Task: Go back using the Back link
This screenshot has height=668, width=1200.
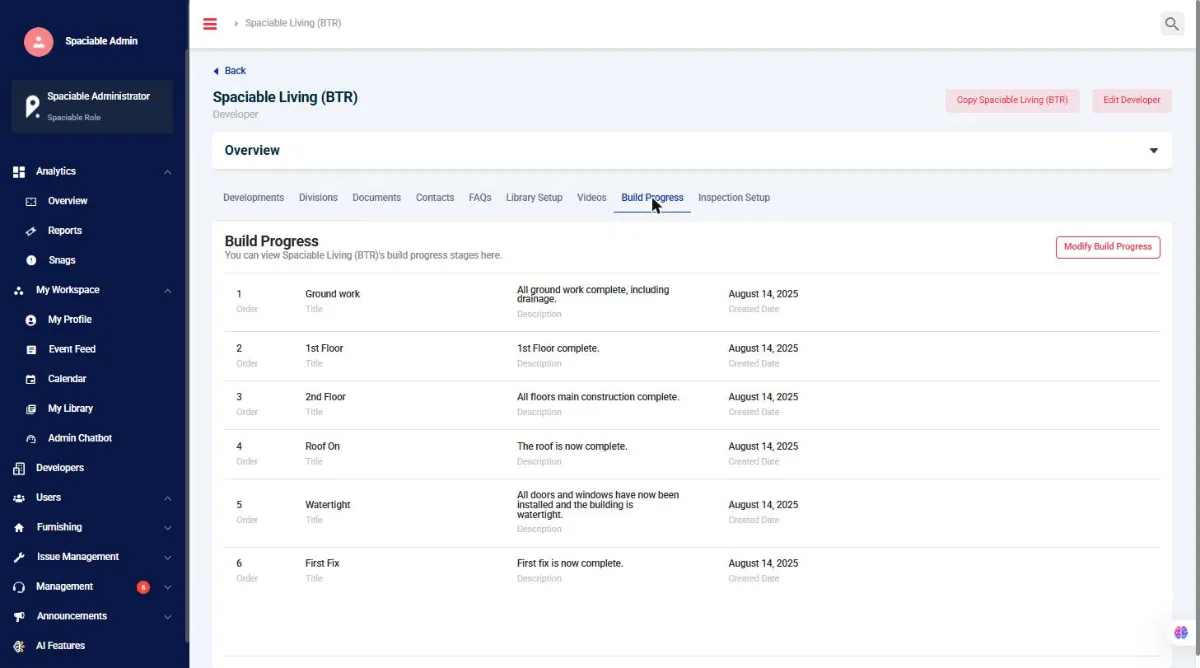Action: [229, 71]
